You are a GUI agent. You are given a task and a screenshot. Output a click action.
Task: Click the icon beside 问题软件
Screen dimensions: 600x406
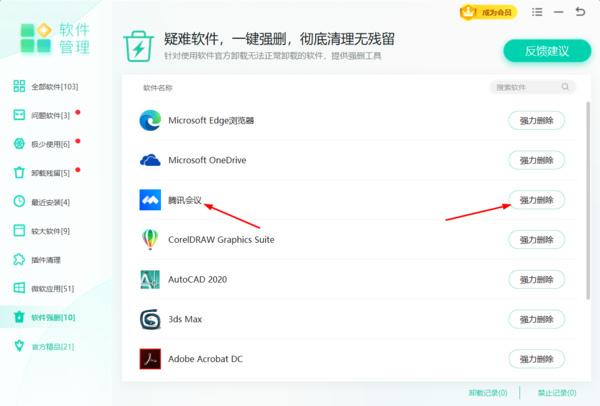click(19, 115)
